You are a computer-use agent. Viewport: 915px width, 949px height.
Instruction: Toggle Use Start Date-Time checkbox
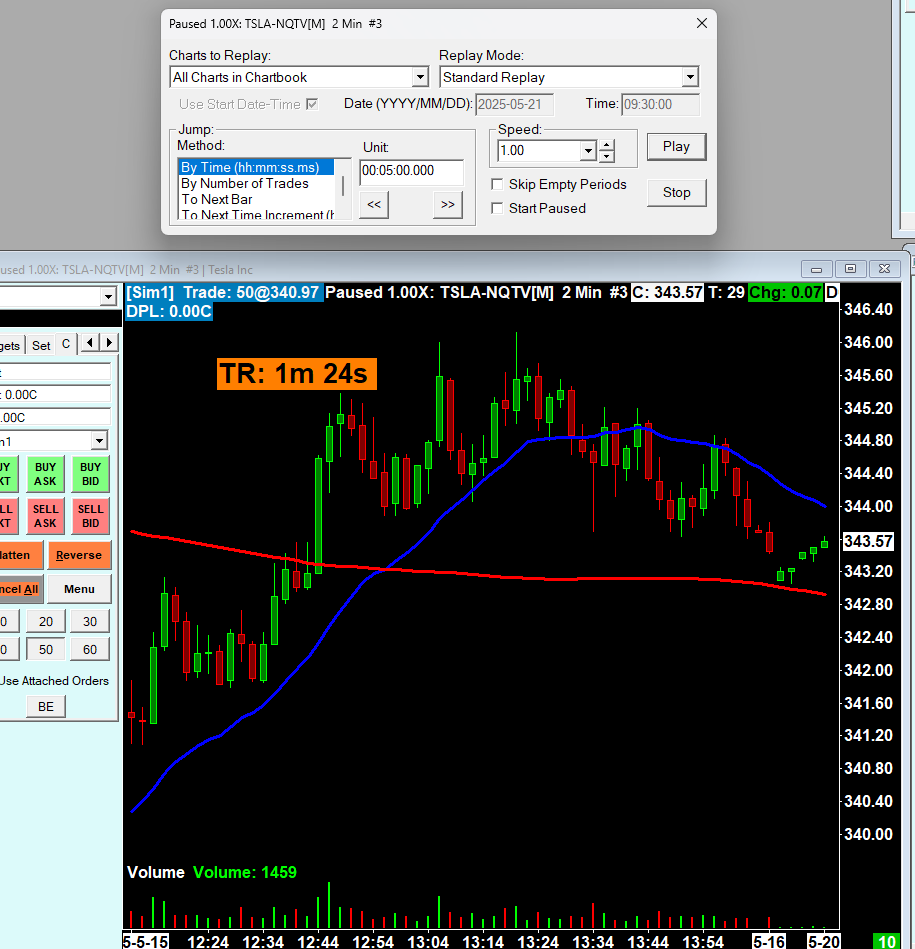click(x=312, y=104)
